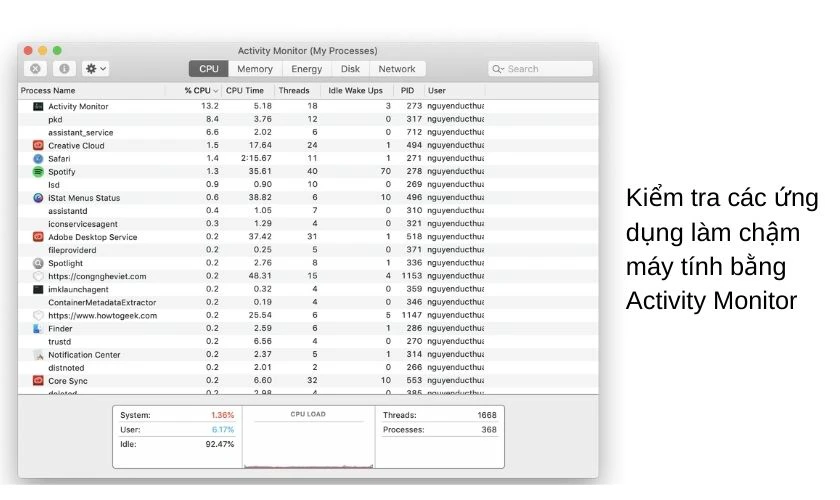
Task: Open the gear action dropdown menu
Action: pos(96,69)
